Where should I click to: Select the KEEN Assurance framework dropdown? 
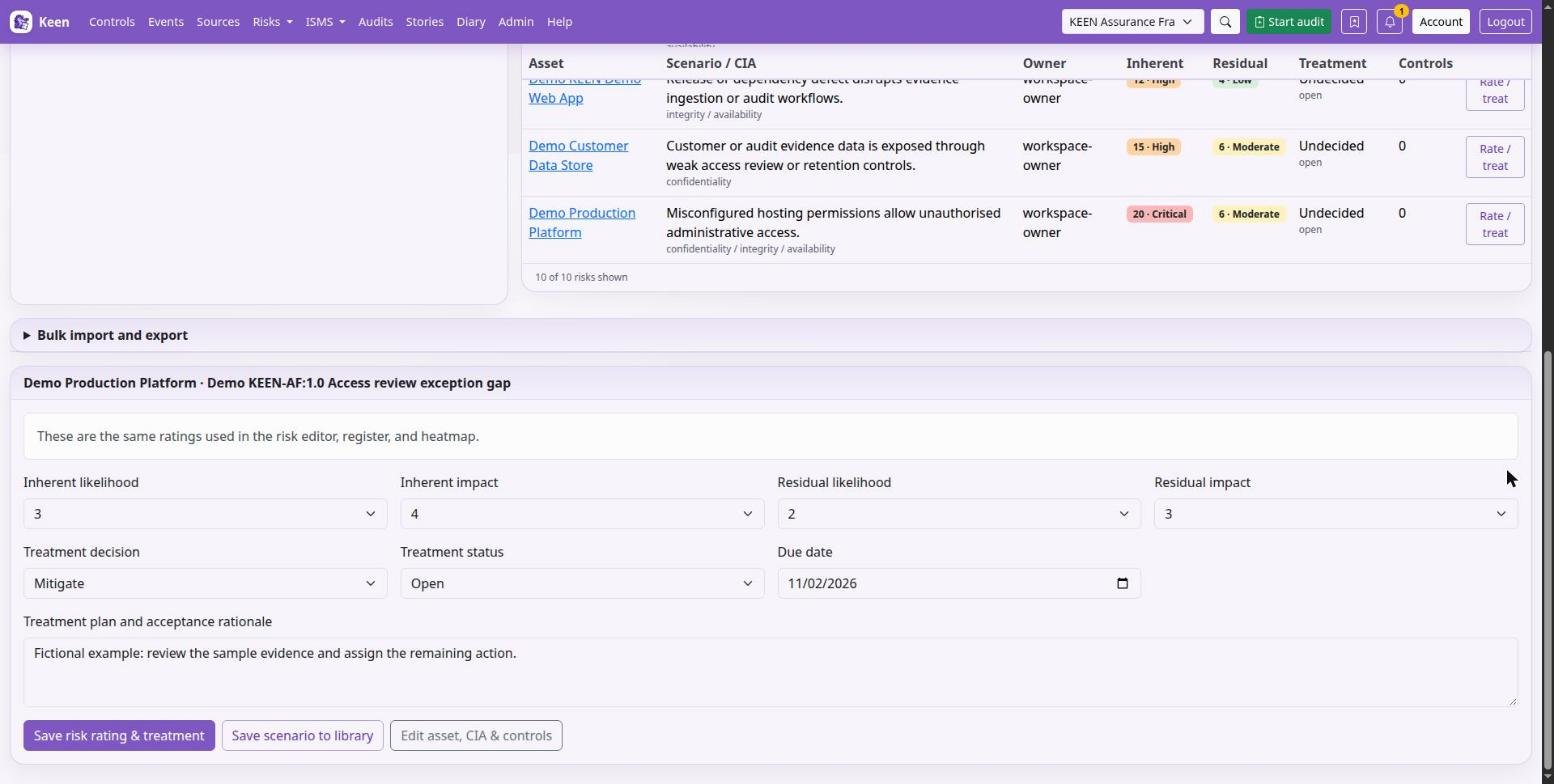coord(1132,21)
